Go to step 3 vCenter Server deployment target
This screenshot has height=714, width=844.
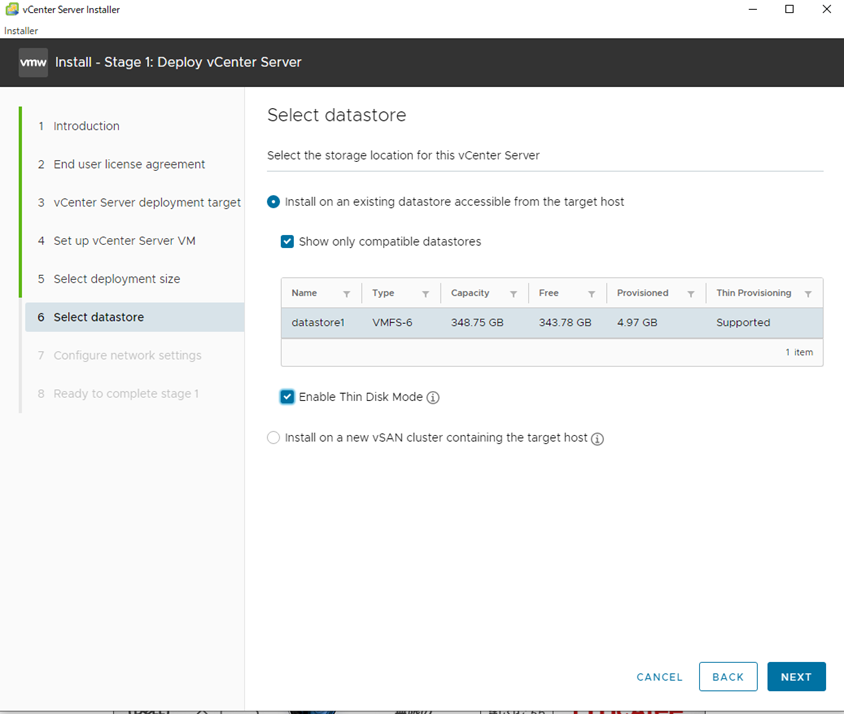(x=147, y=202)
